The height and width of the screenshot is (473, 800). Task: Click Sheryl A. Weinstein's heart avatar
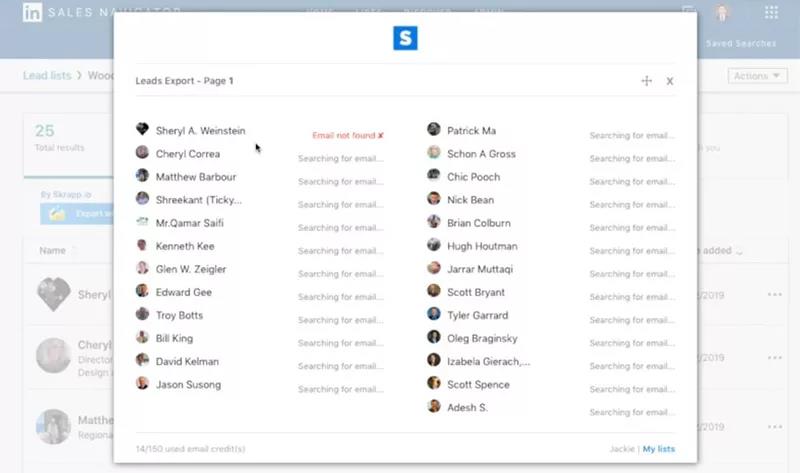(x=143, y=130)
